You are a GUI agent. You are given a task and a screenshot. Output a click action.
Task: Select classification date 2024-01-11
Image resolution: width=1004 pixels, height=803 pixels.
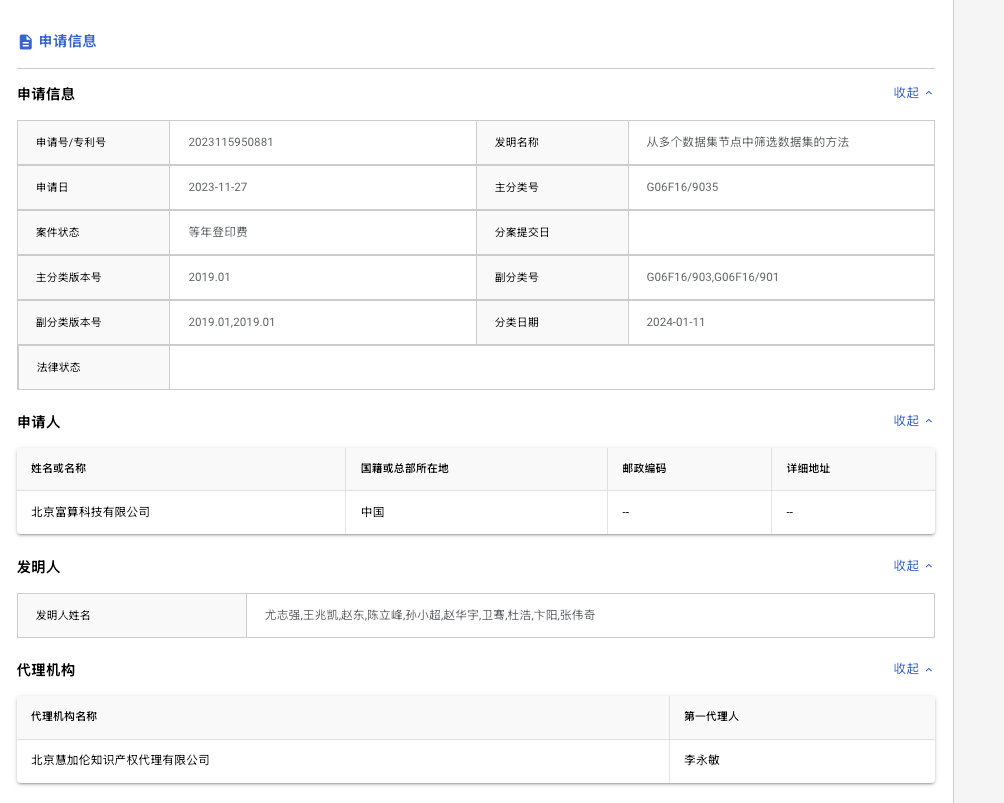point(676,322)
